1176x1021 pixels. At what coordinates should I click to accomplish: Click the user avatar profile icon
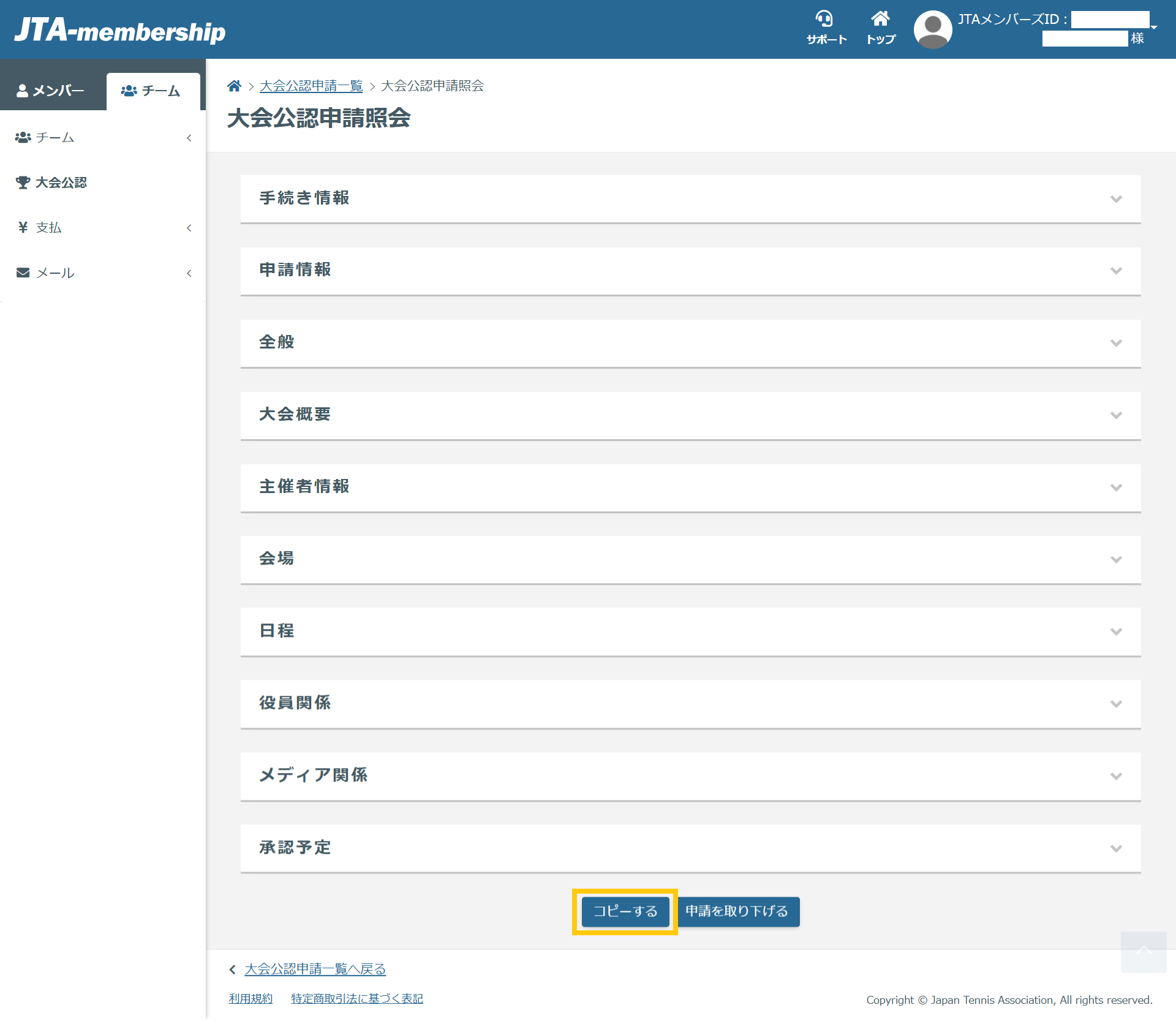click(x=932, y=29)
